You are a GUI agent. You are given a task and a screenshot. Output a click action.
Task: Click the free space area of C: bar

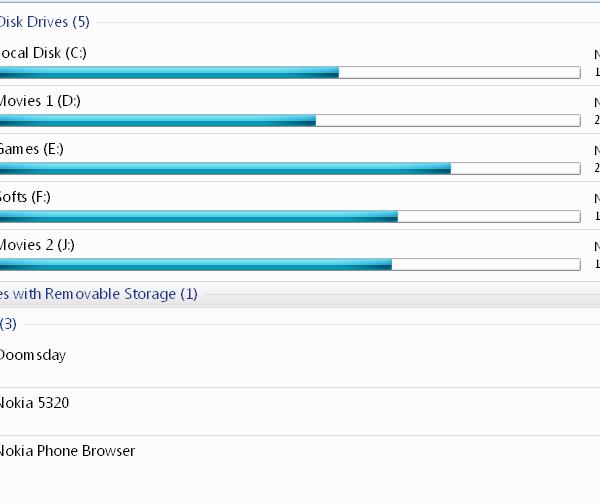click(x=459, y=72)
